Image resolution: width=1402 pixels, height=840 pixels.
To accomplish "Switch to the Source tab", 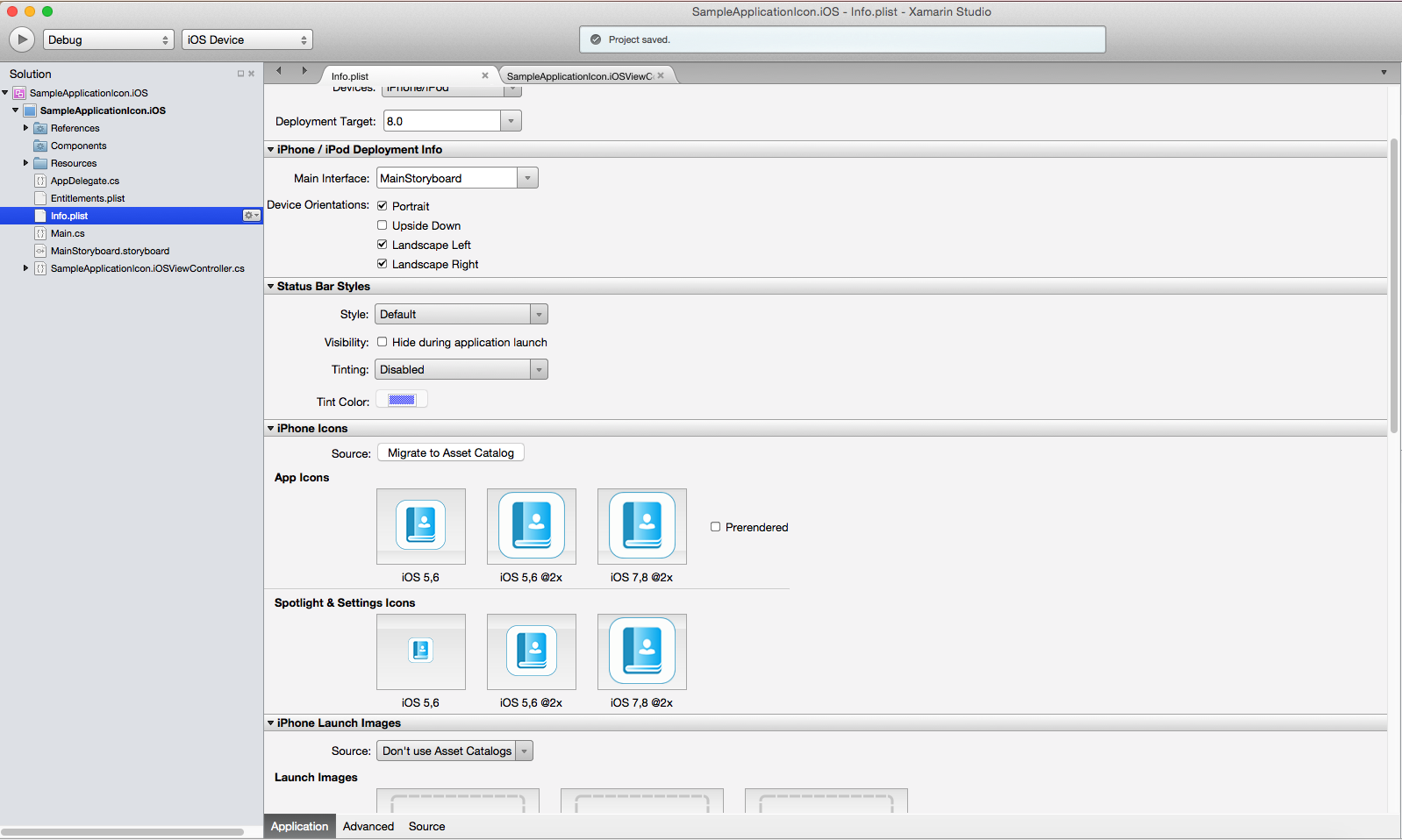I will pyautogui.click(x=426, y=826).
